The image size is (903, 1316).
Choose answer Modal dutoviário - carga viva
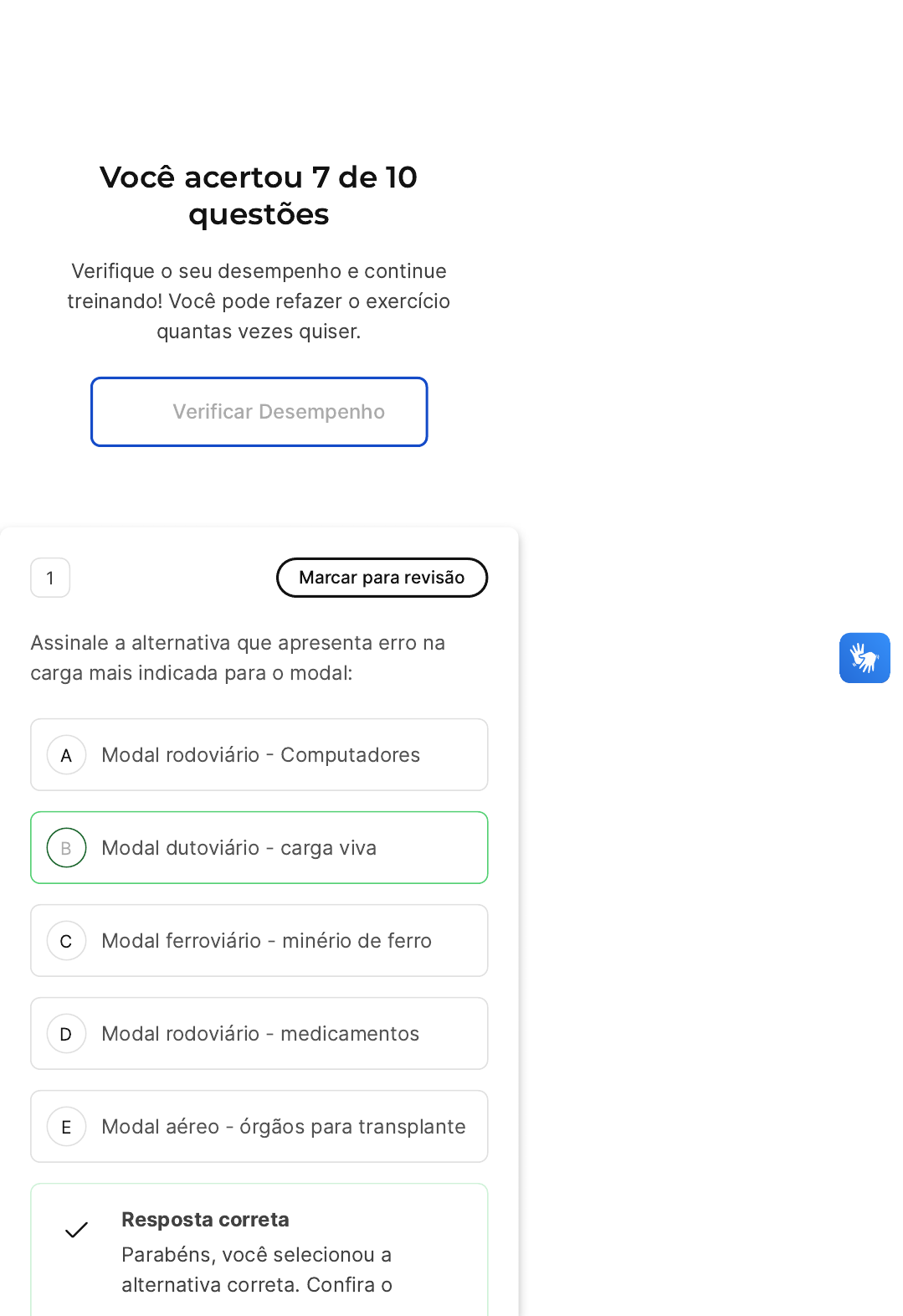tap(259, 847)
